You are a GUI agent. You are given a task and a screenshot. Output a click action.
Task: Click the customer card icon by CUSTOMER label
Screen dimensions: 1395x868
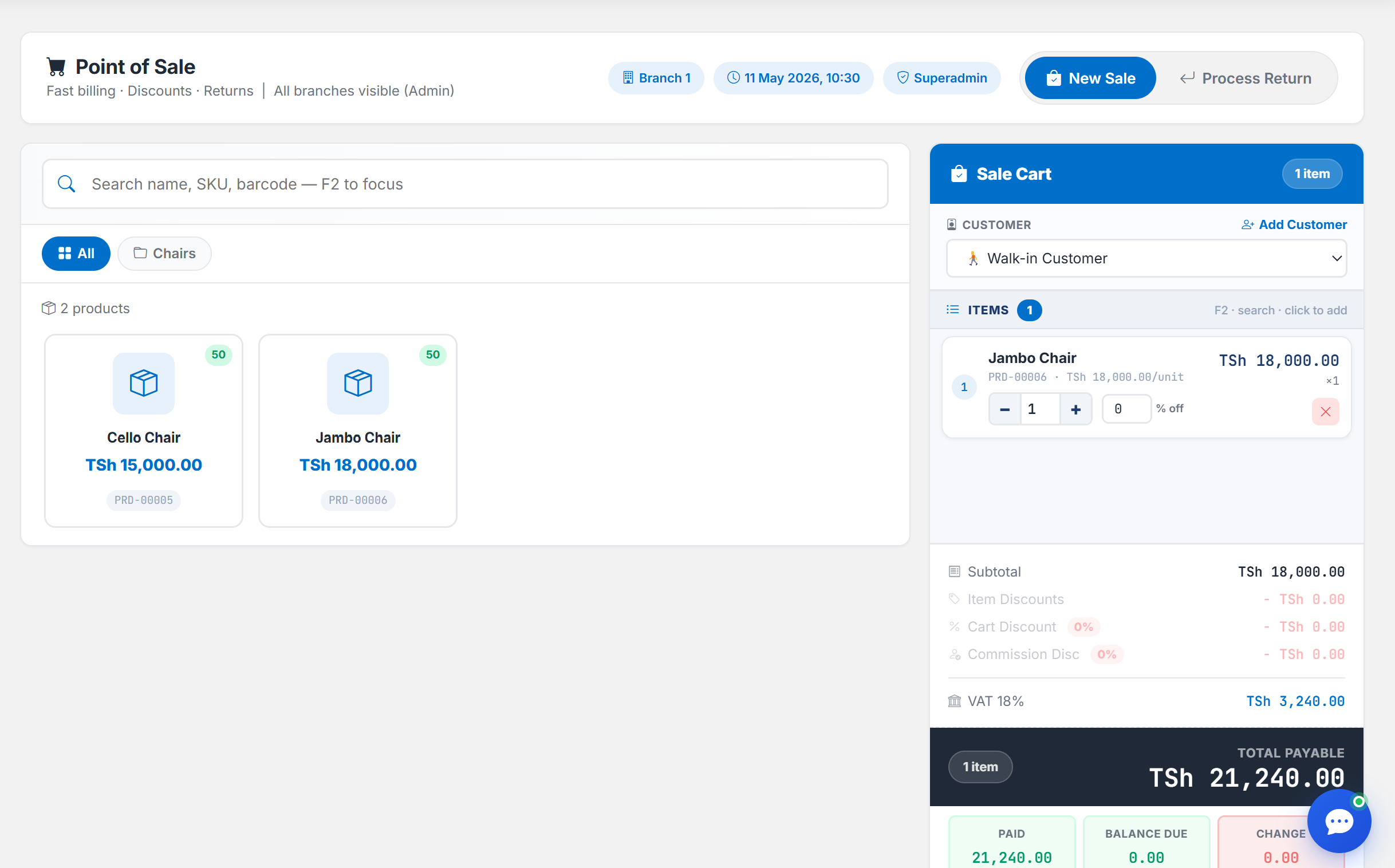point(951,224)
